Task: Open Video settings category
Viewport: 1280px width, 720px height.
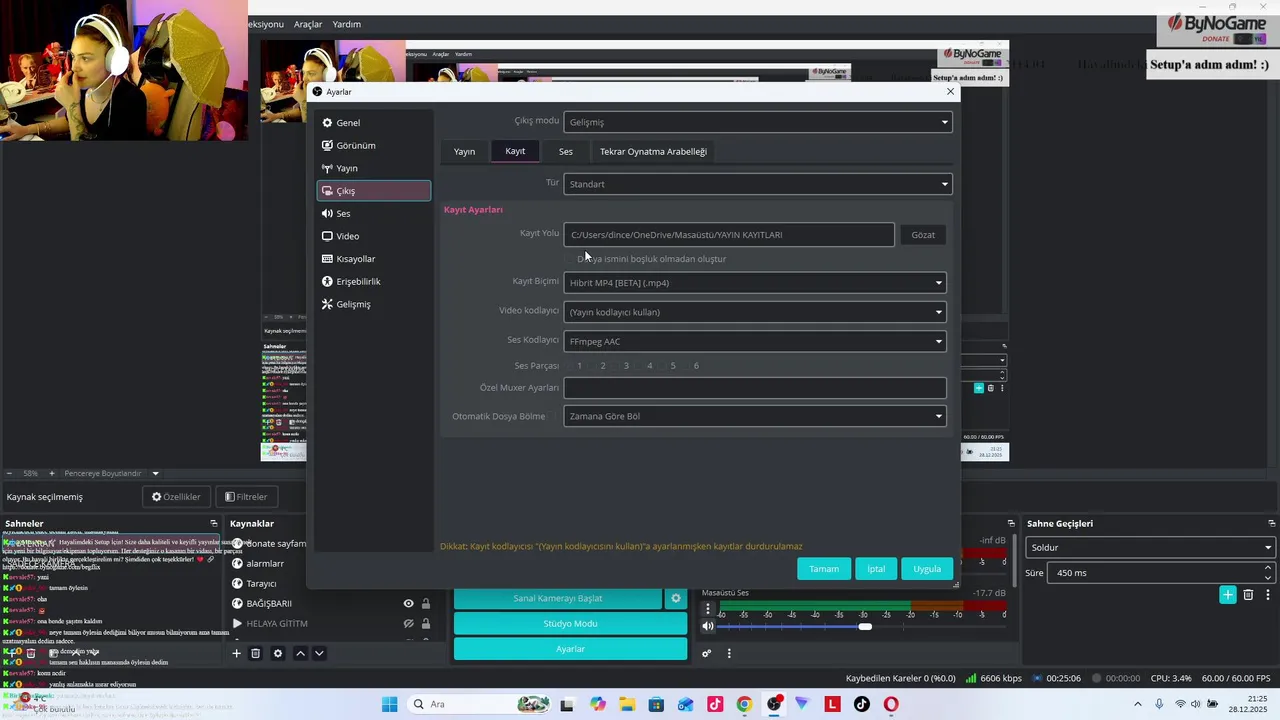Action: pyautogui.click(x=373, y=236)
